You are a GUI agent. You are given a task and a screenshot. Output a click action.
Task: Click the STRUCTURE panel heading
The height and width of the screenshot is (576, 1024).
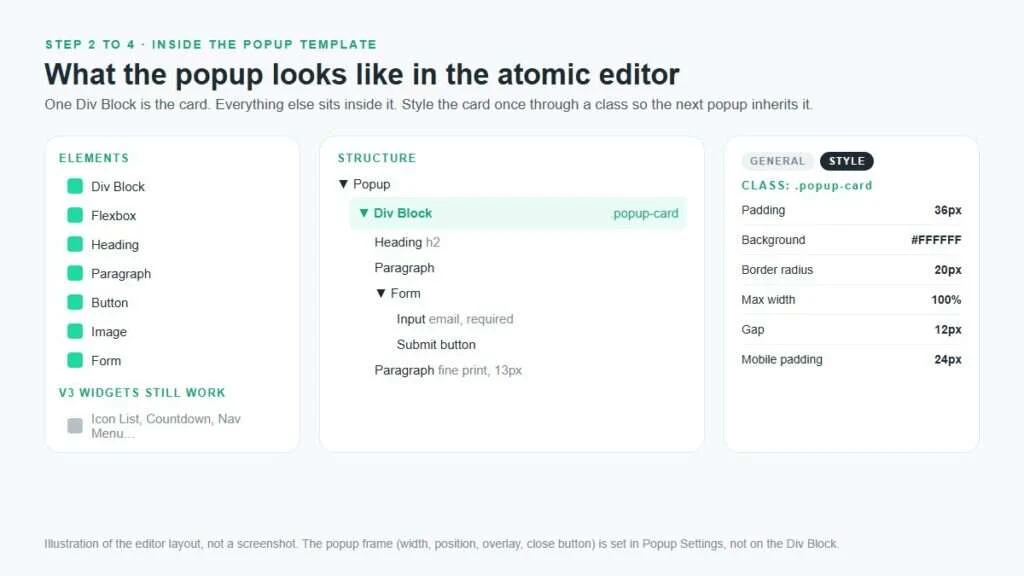pos(377,158)
